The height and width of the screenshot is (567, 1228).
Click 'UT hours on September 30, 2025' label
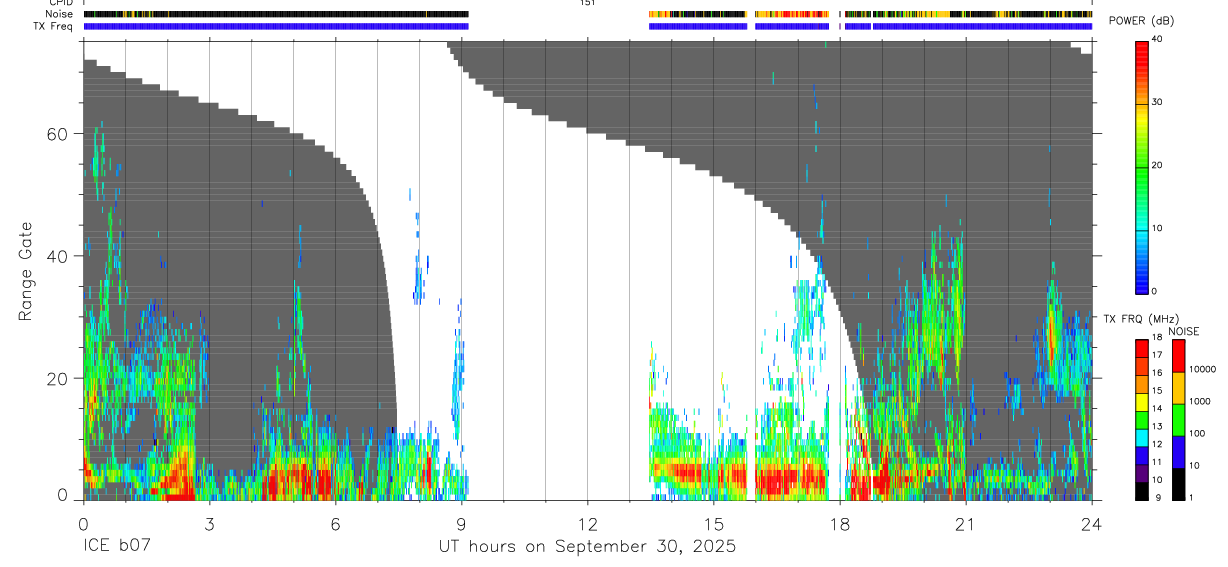click(x=587, y=547)
